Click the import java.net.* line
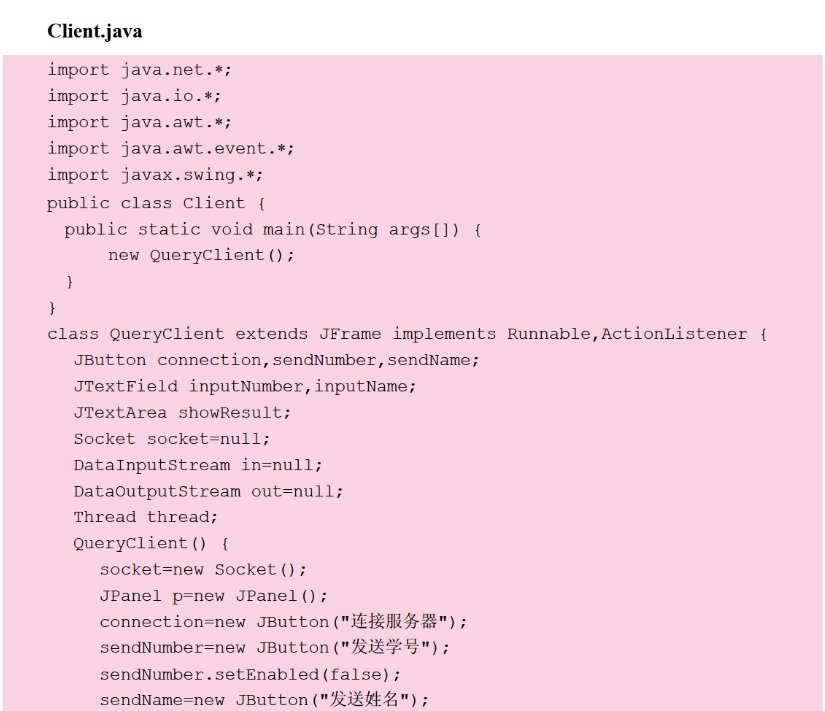The height and width of the screenshot is (711, 825). 139,70
